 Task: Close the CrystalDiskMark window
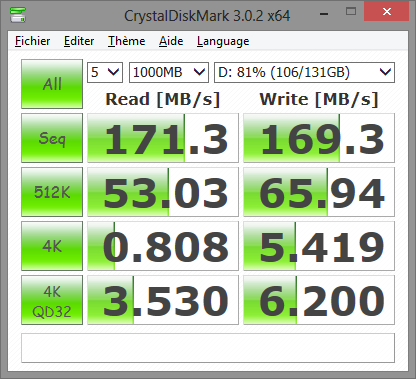pyautogui.click(x=387, y=12)
